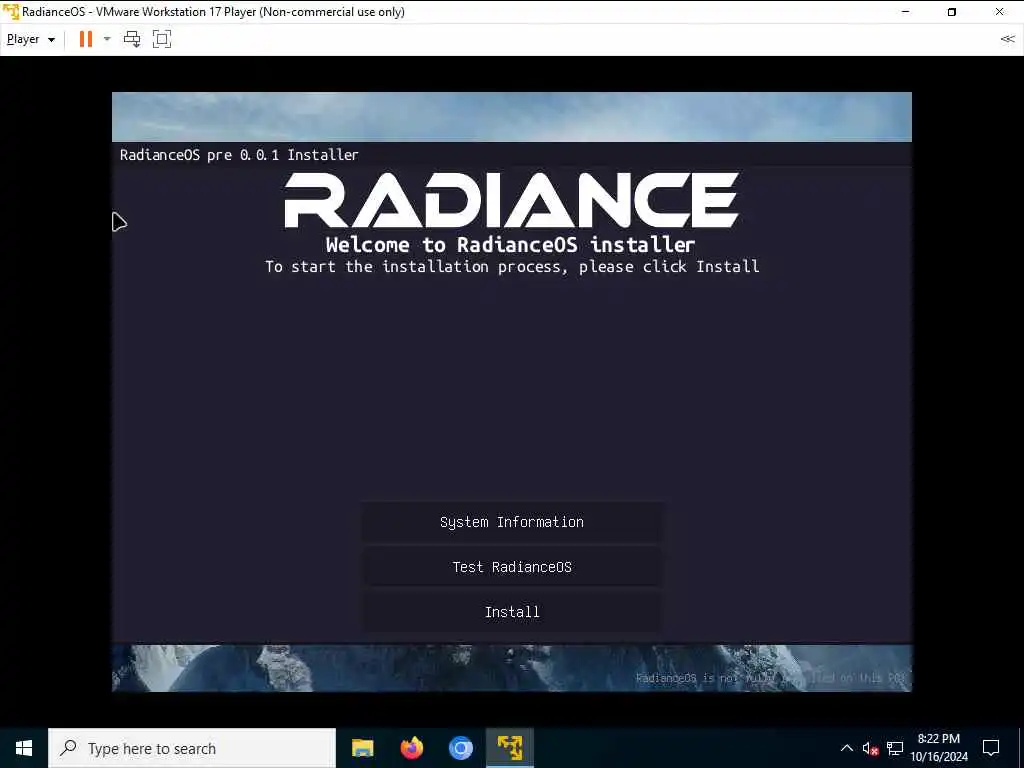Click the VMware app icon in title bar
1024x768 pixels.
(10, 12)
